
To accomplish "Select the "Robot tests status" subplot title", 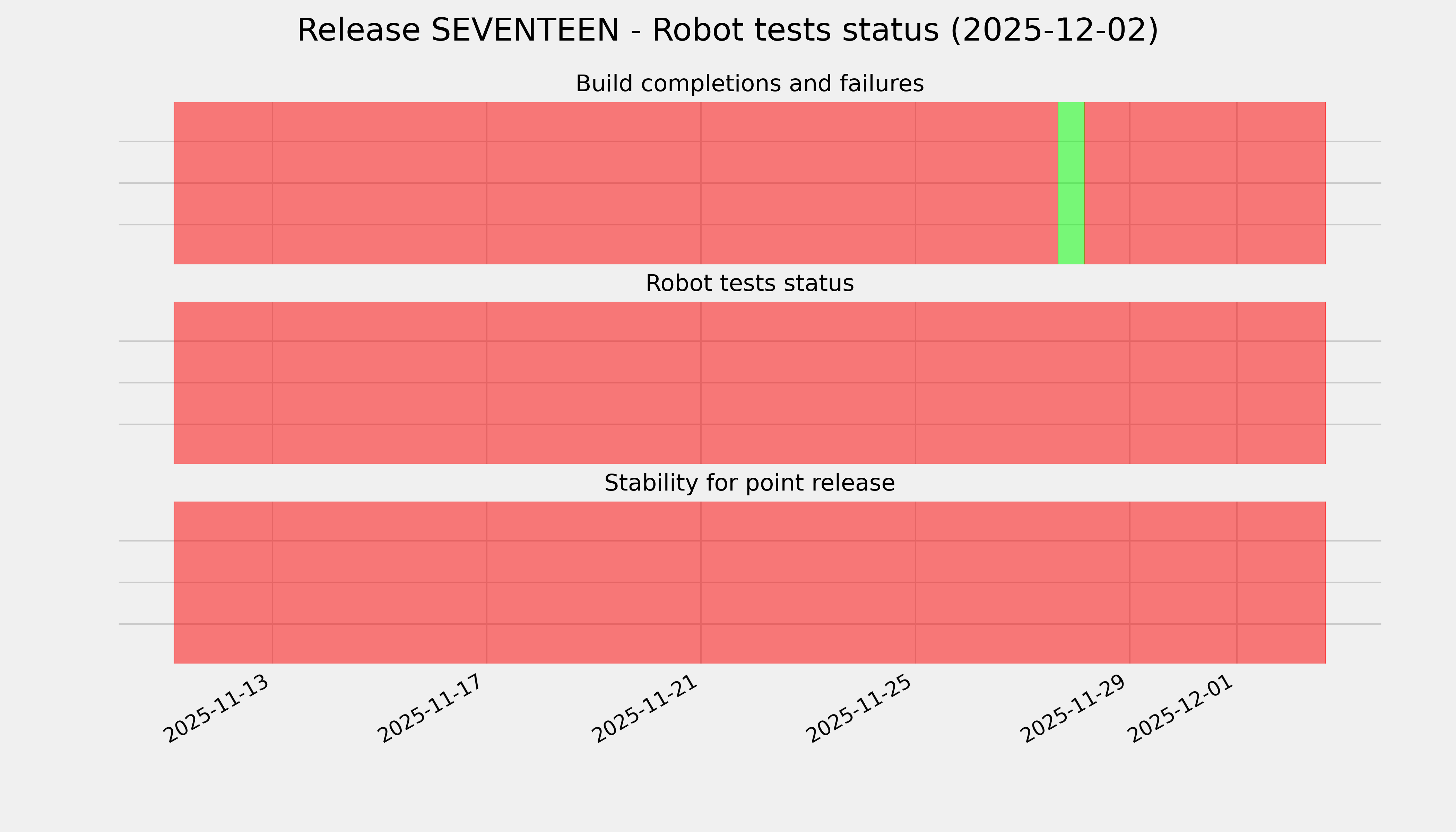I will click(749, 284).
